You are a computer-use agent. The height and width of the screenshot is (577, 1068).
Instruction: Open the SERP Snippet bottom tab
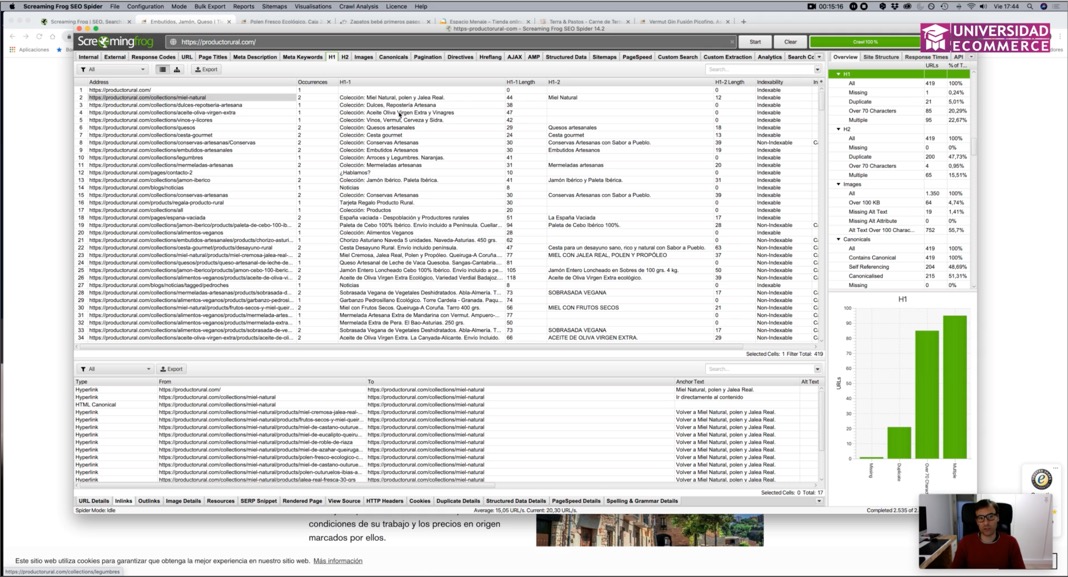pos(258,501)
